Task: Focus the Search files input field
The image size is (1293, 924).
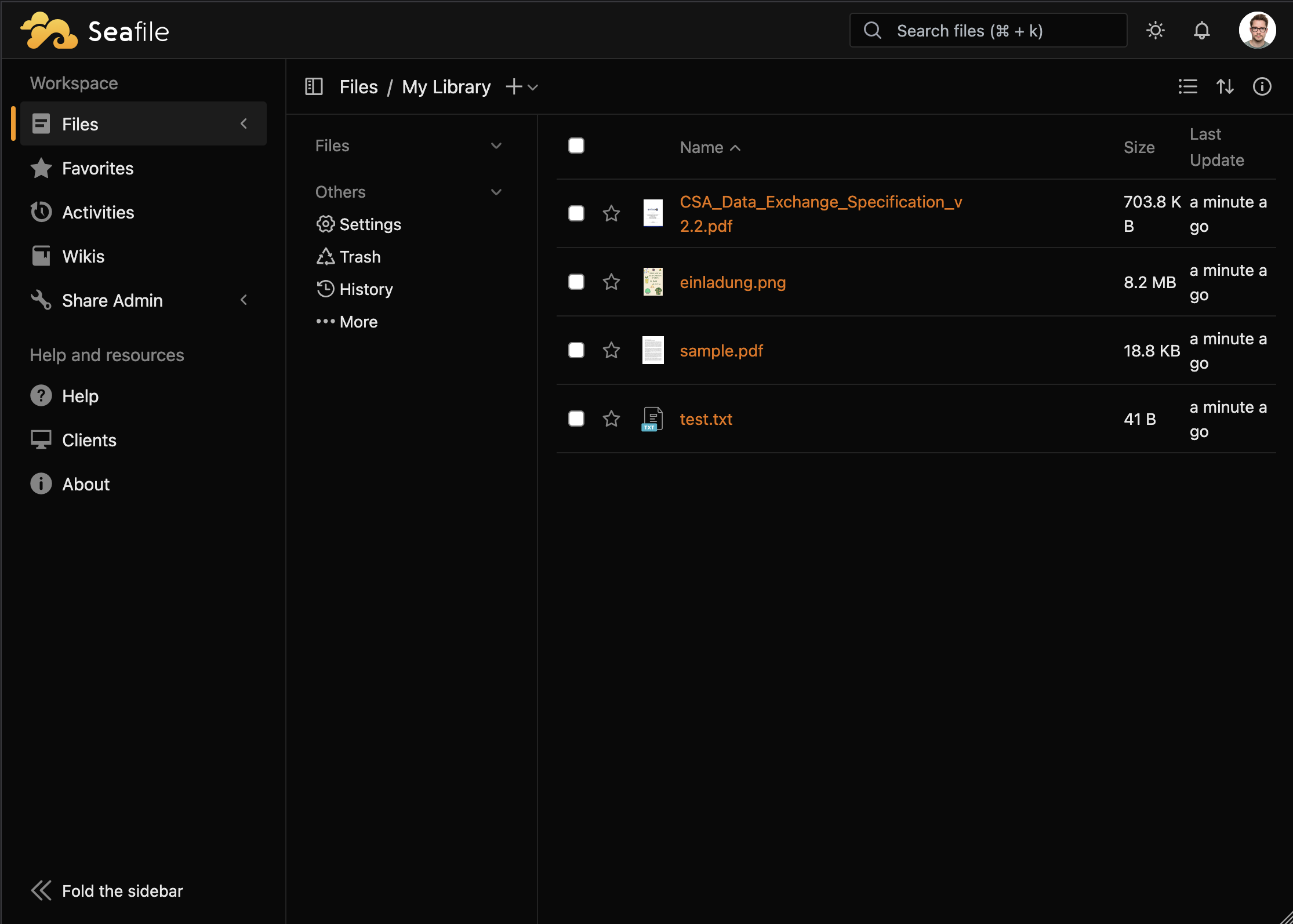Action: point(988,30)
